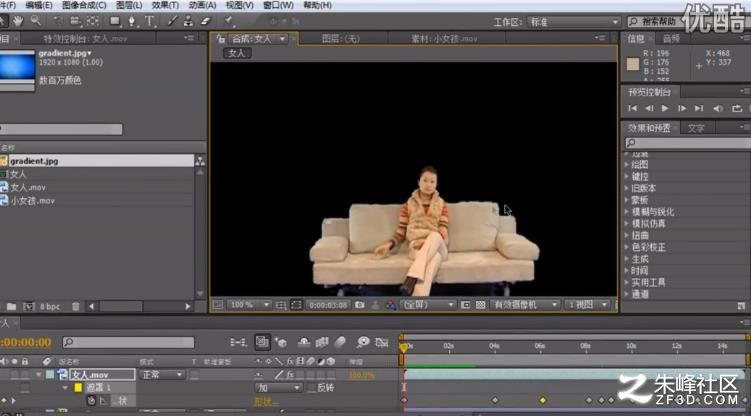This screenshot has width=751, height=416.
Task: Click the new composition icon in project panel
Action: click(x=29, y=306)
